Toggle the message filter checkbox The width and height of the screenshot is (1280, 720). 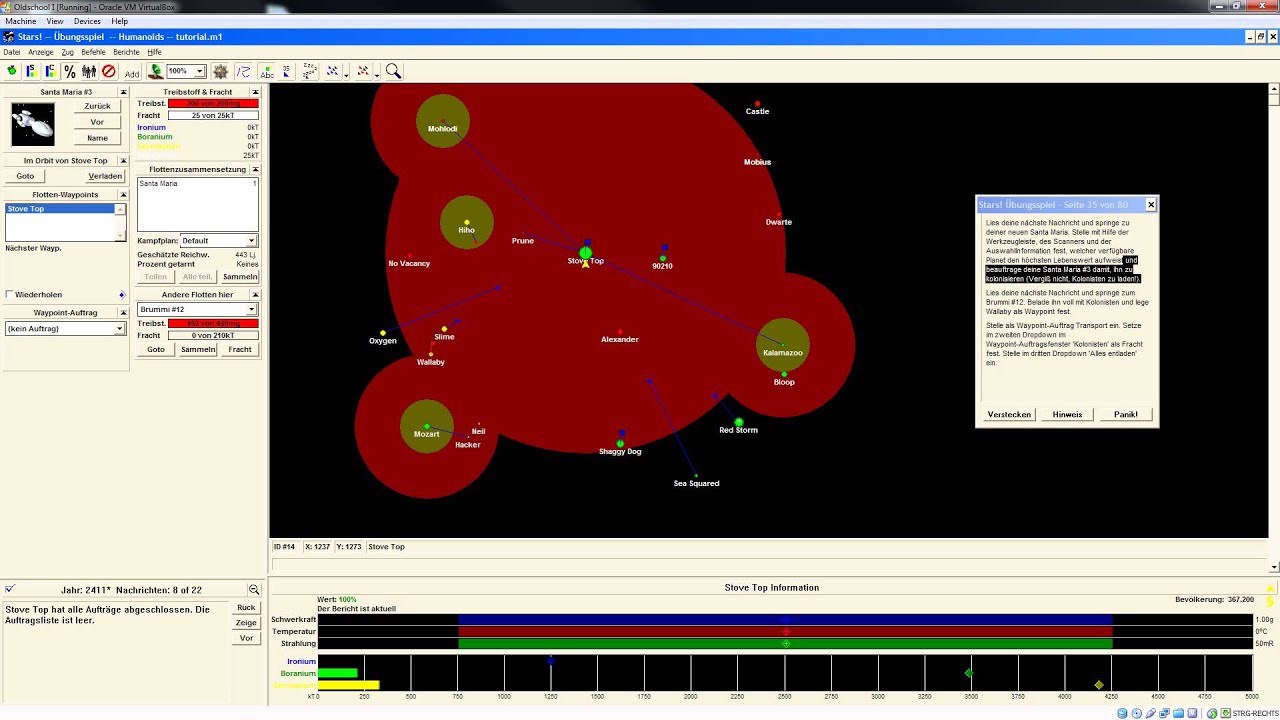coord(10,590)
